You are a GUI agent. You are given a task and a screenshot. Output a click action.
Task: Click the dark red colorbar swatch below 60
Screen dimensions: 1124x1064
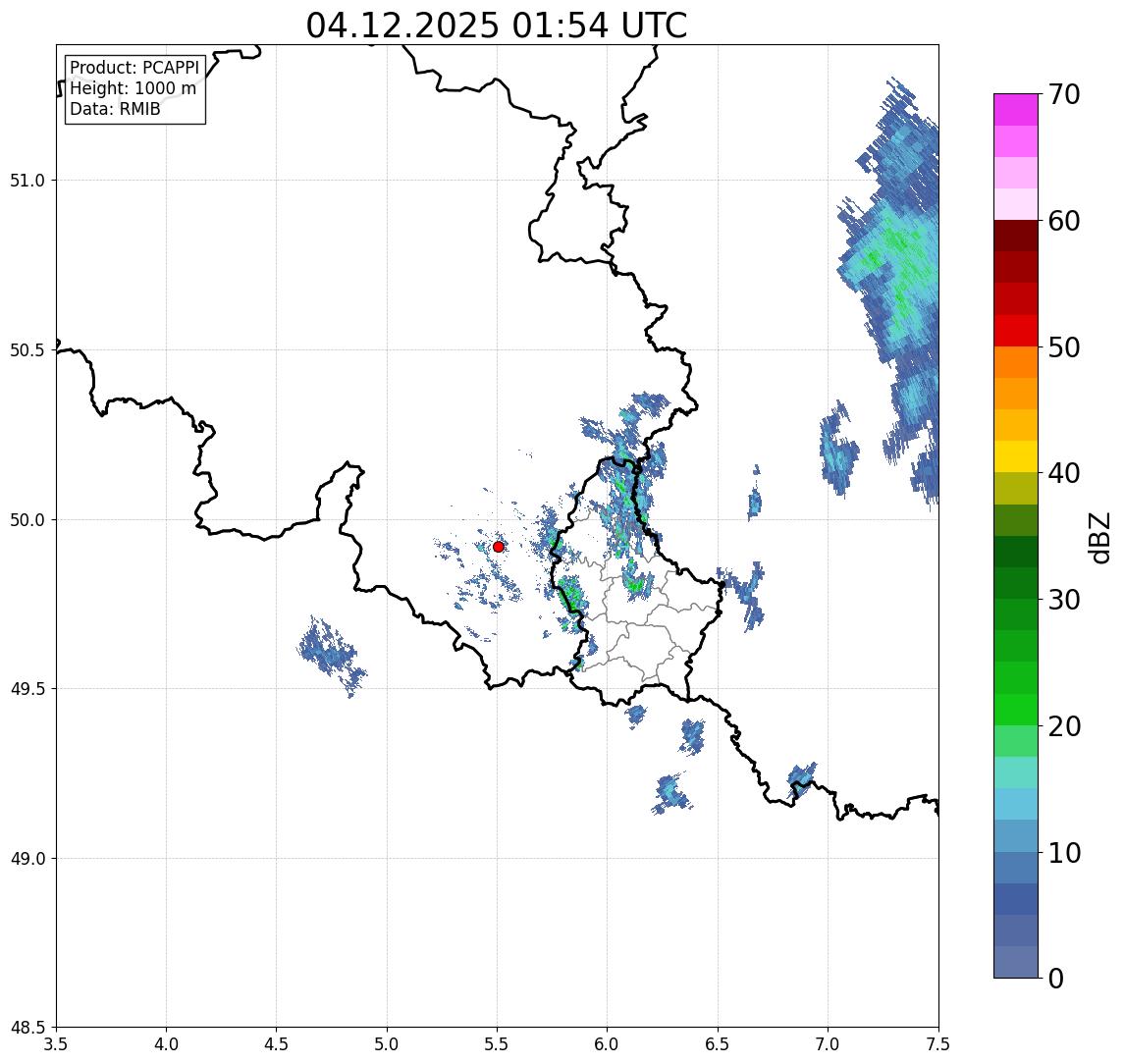[x=1016, y=236]
